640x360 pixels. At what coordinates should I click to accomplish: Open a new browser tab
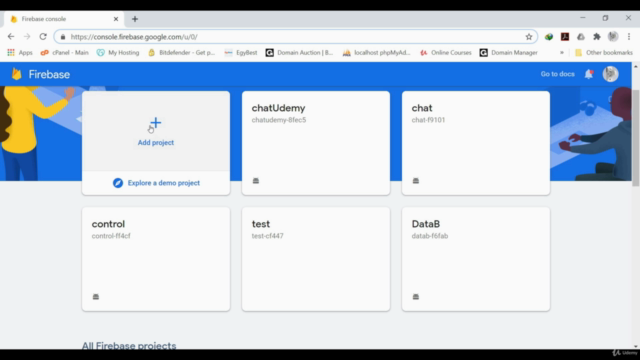[135, 19]
